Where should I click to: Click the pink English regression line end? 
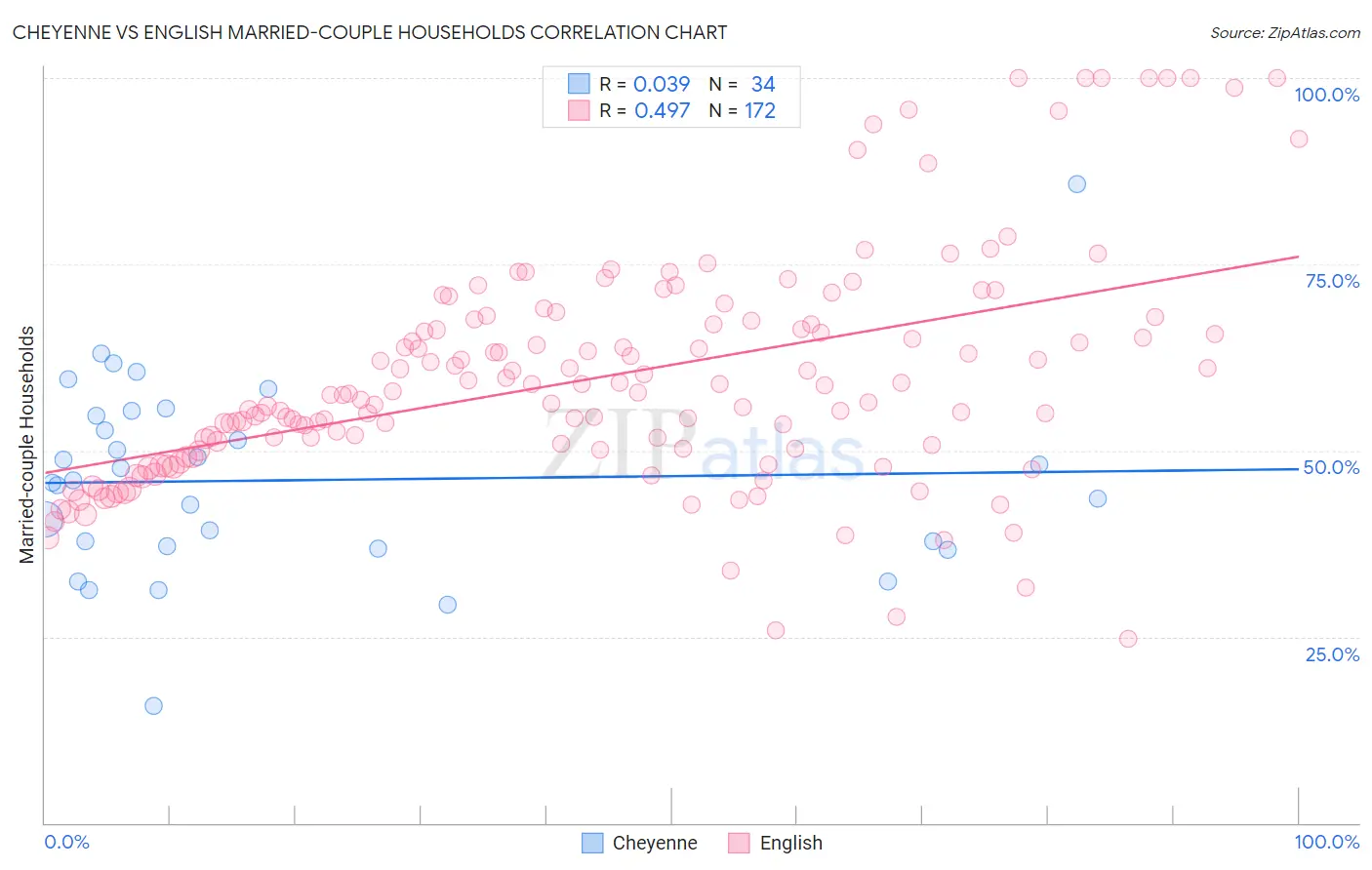tap(1298, 257)
